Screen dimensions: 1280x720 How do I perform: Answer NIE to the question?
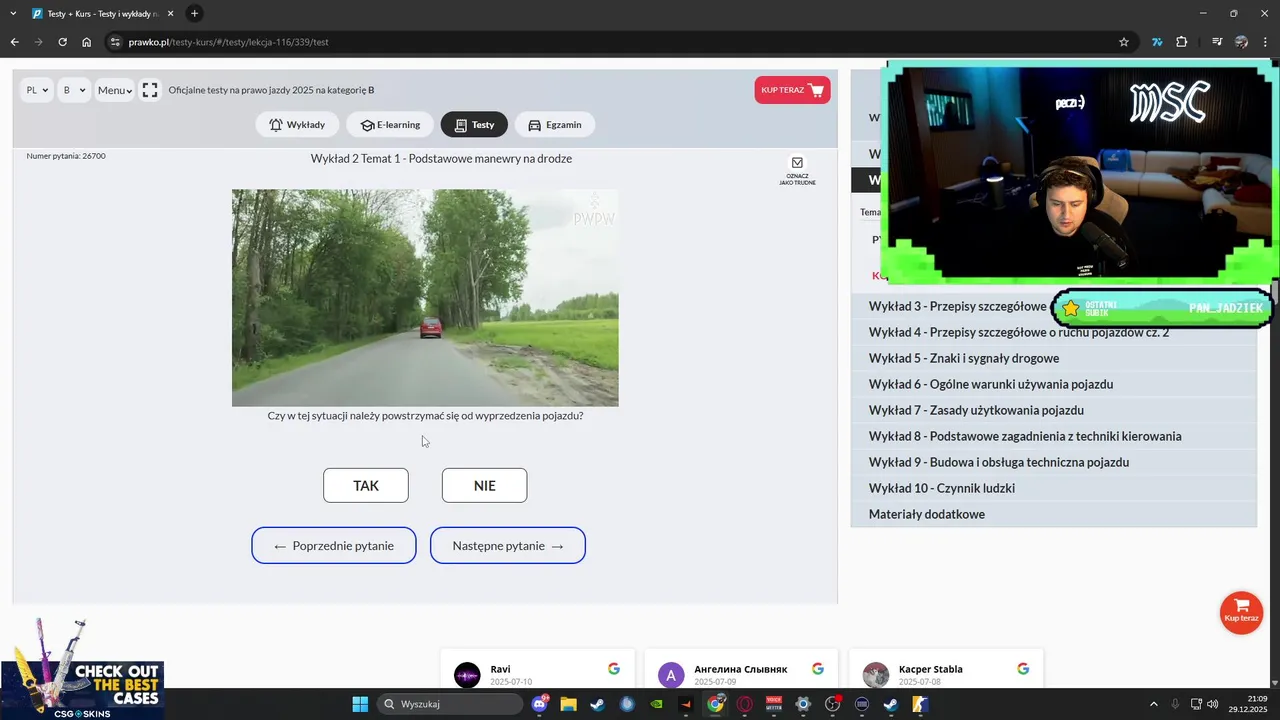coord(484,485)
